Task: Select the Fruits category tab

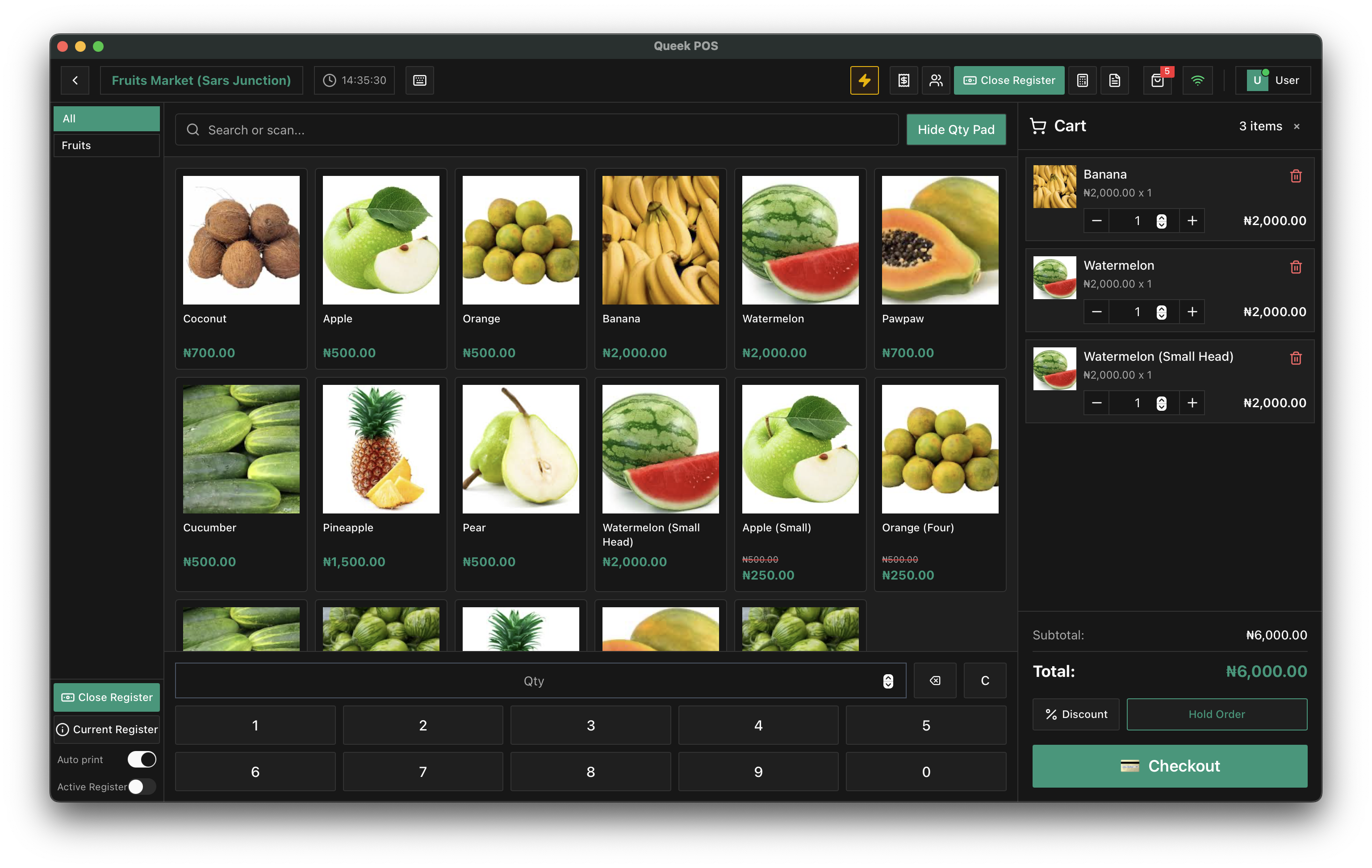Action: click(107, 145)
